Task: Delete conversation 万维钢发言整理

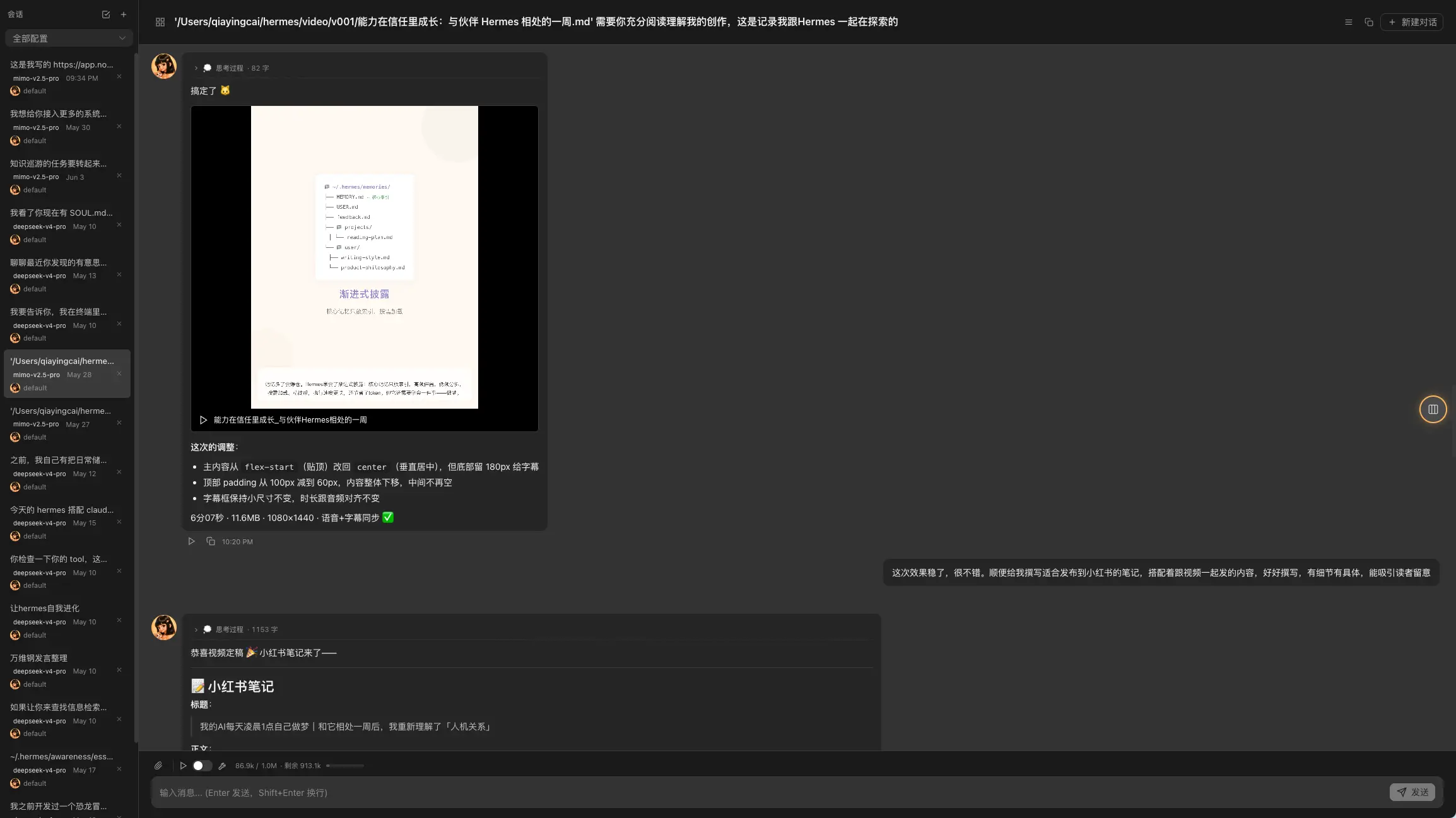Action: 119,670
